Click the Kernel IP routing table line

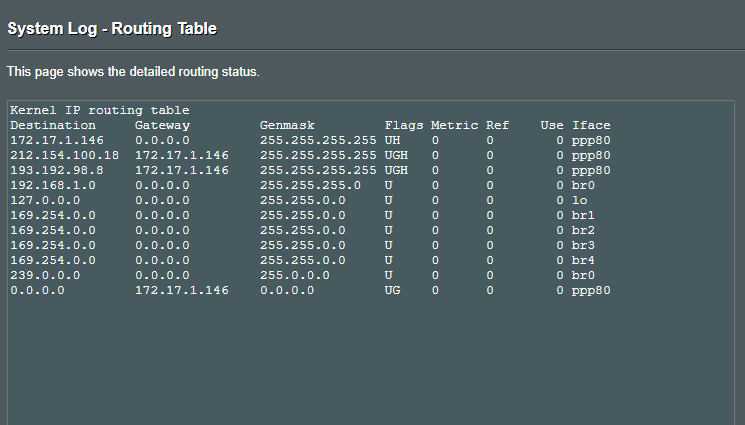99,110
